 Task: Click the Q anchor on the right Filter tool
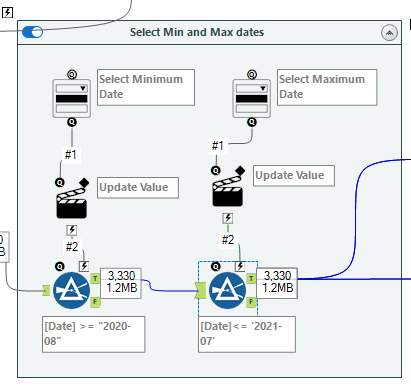pos(216,267)
